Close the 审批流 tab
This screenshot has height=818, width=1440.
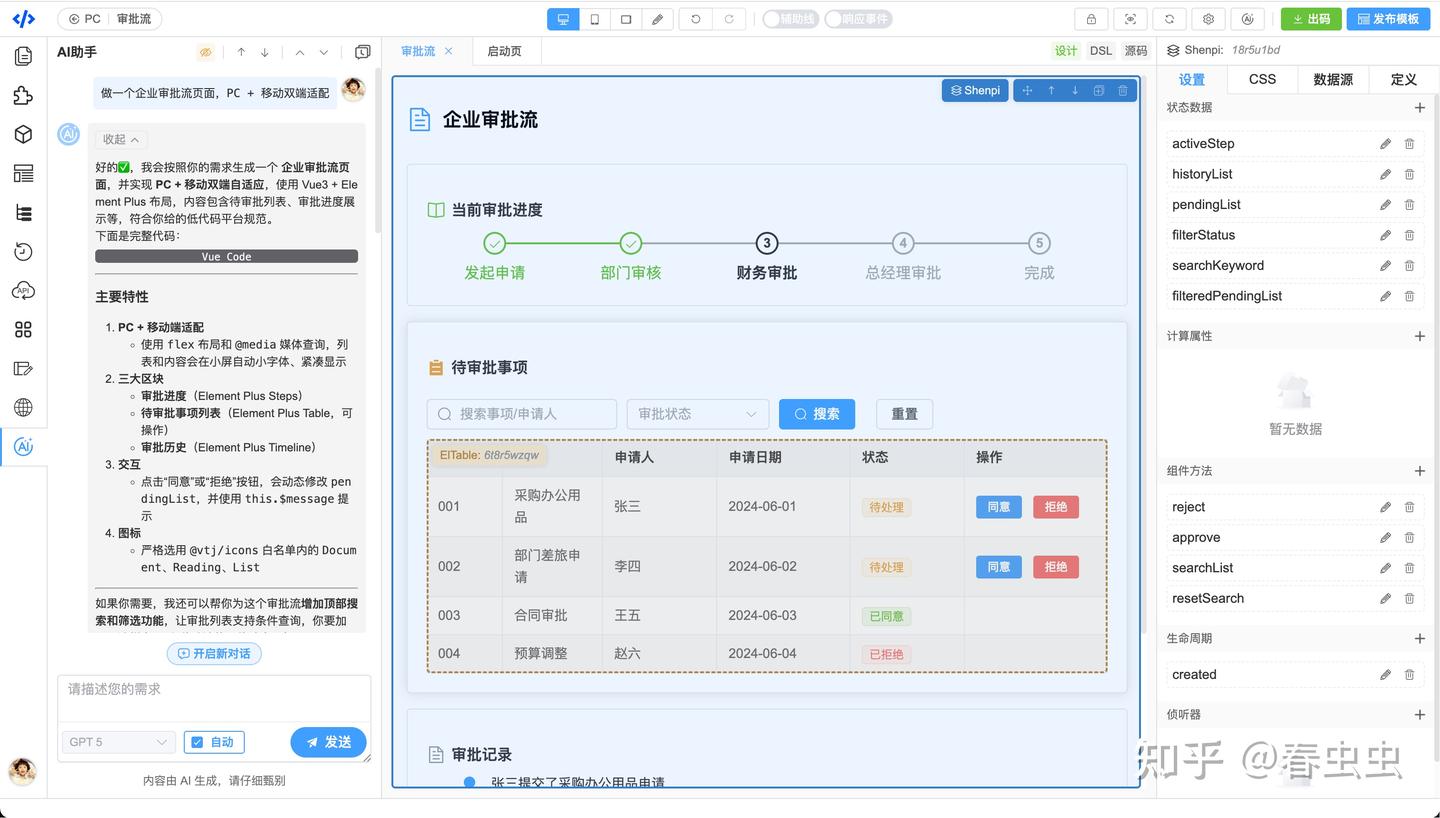pos(449,51)
